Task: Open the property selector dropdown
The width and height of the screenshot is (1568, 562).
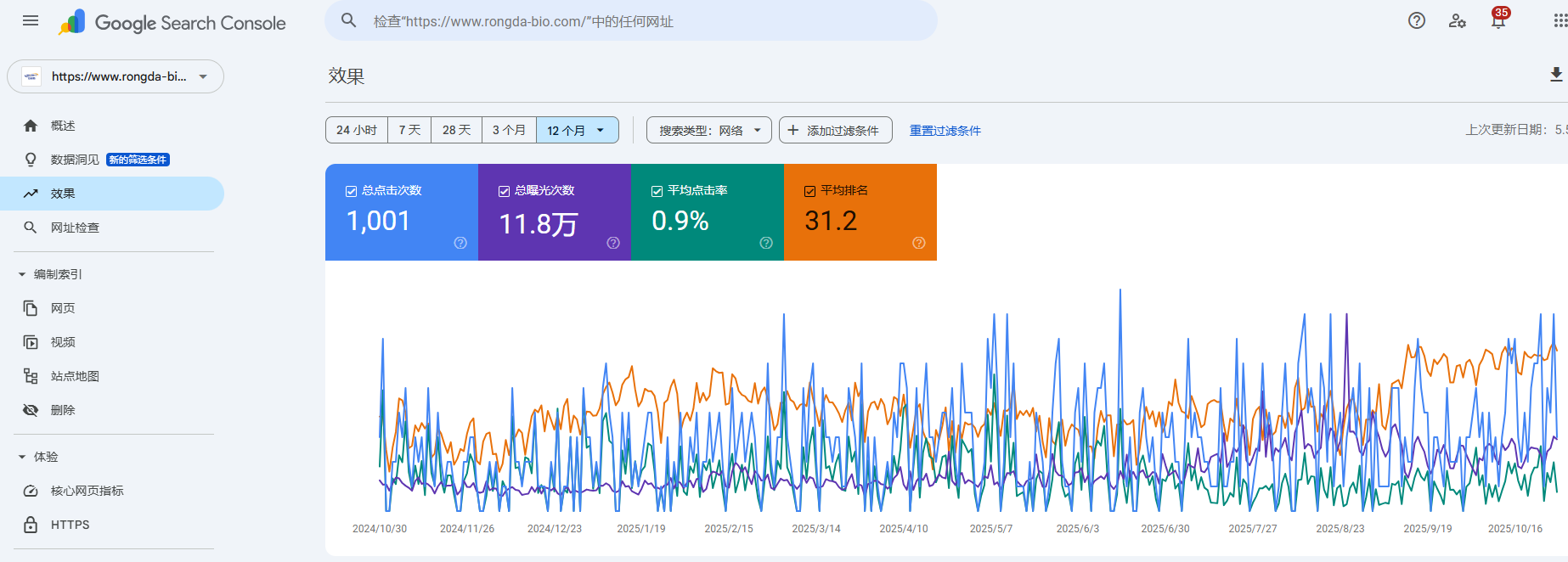Action: click(x=116, y=76)
